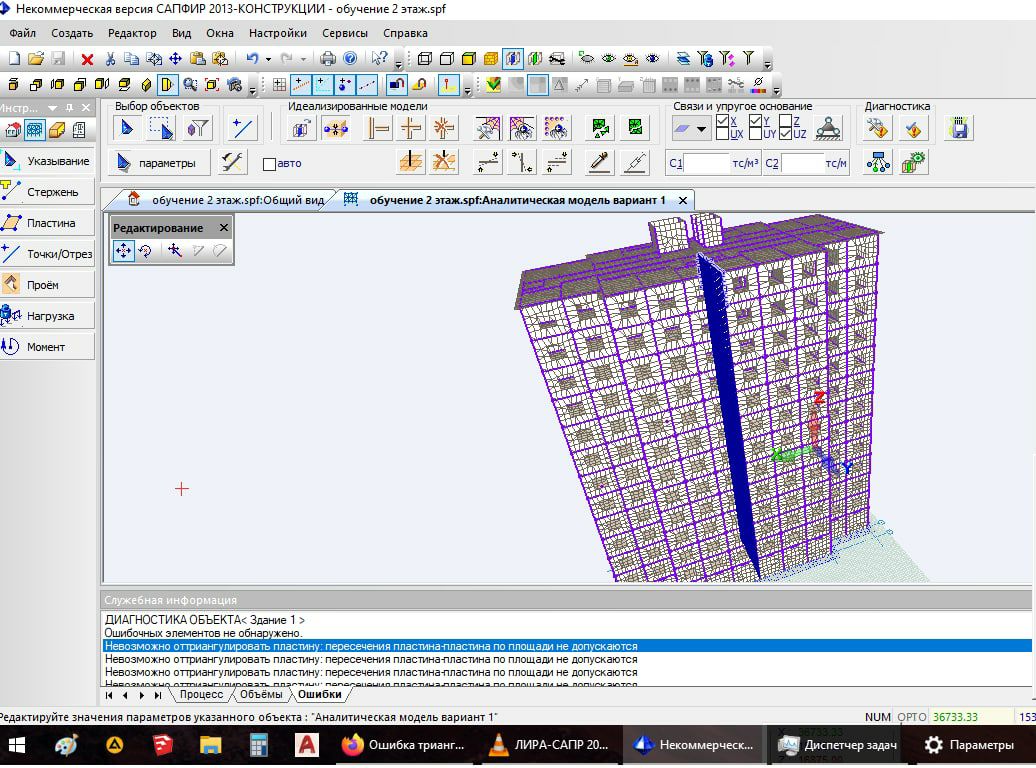1036x768 pixels.
Task: Expand the Инстр... panel dropdown arrow
Action: pyautogui.click(x=52, y=108)
